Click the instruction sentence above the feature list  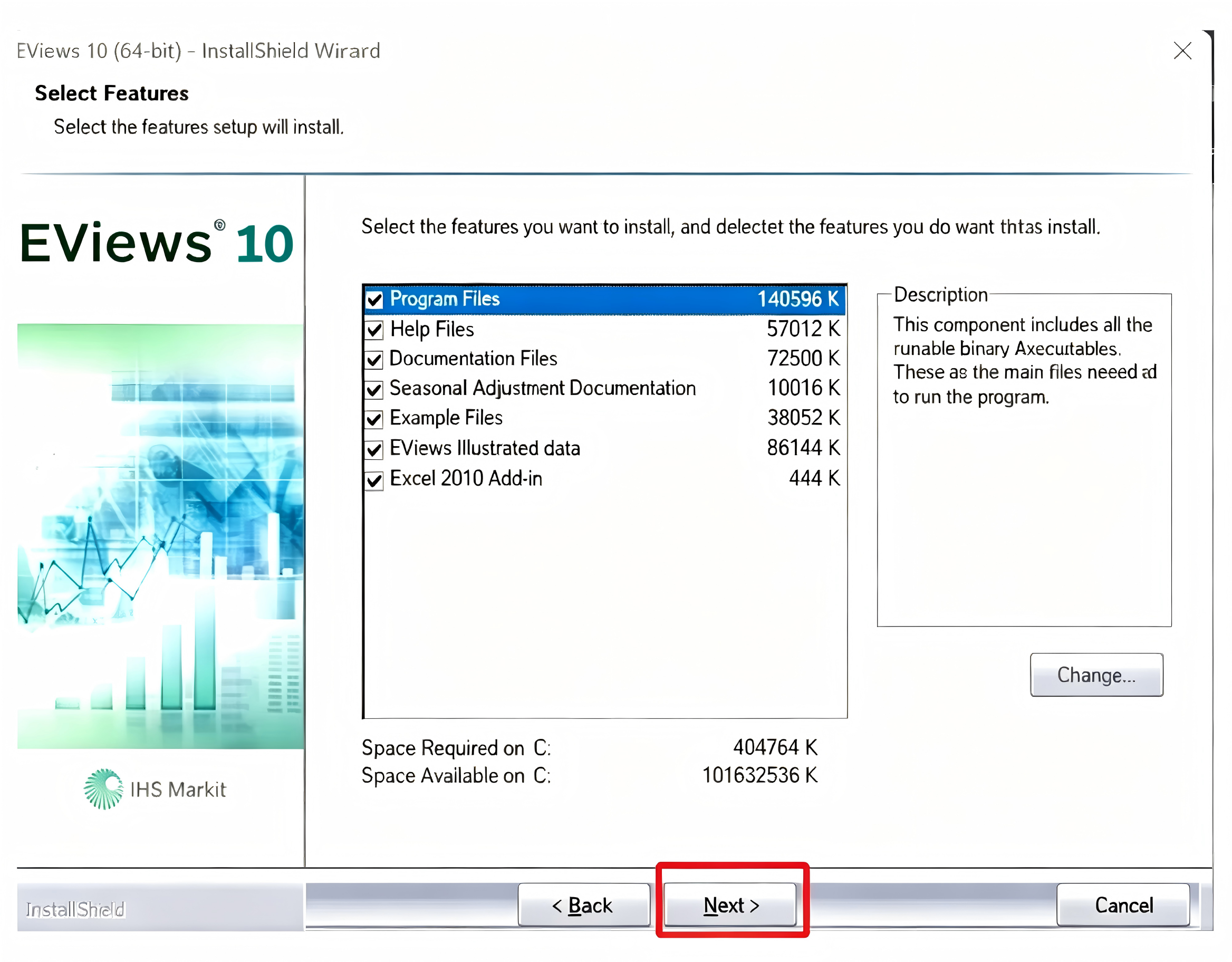tap(730, 227)
